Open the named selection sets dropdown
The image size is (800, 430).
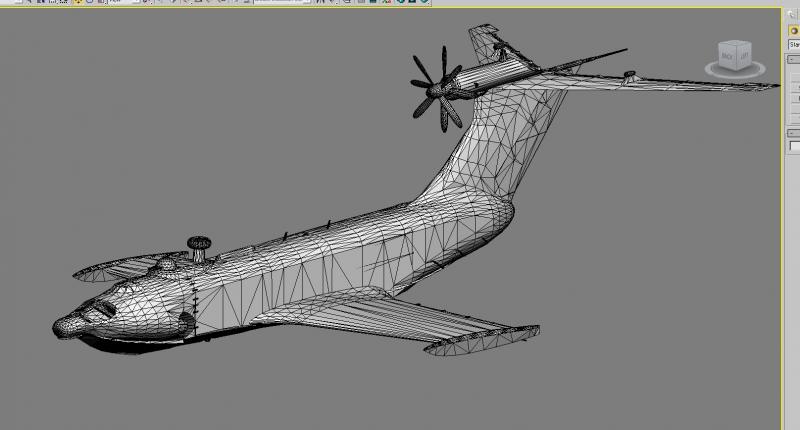282,2
